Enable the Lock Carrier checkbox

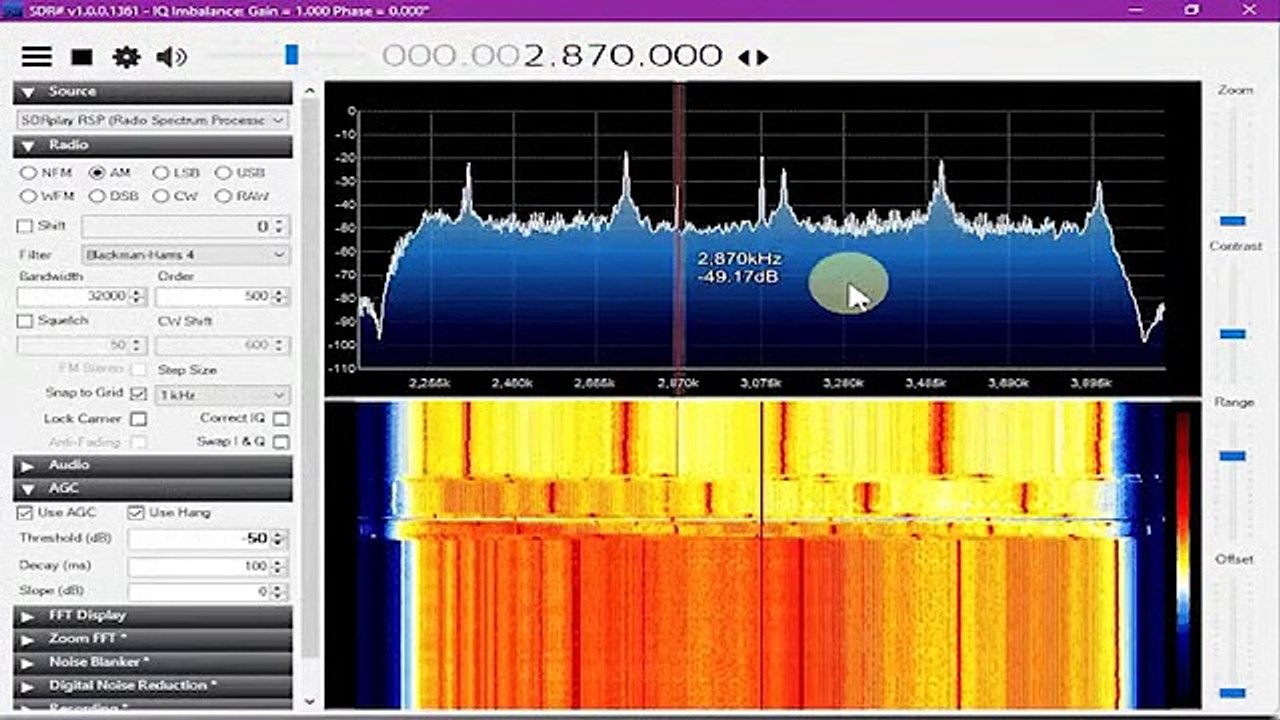click(139, 419)
